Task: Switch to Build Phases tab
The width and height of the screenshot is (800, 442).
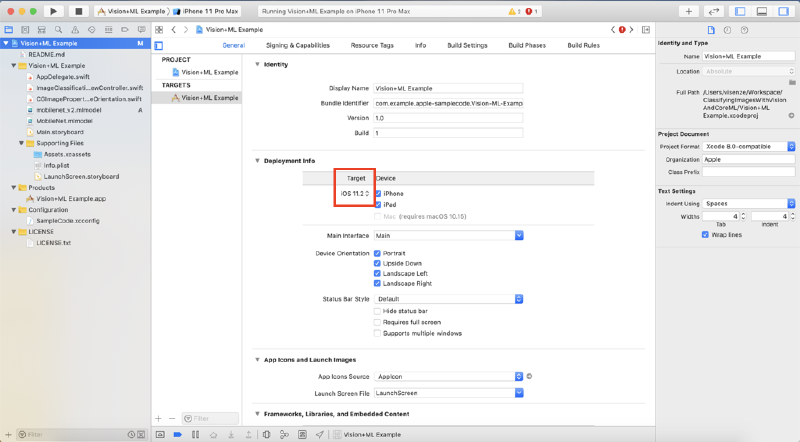Action: pos(527,45)
